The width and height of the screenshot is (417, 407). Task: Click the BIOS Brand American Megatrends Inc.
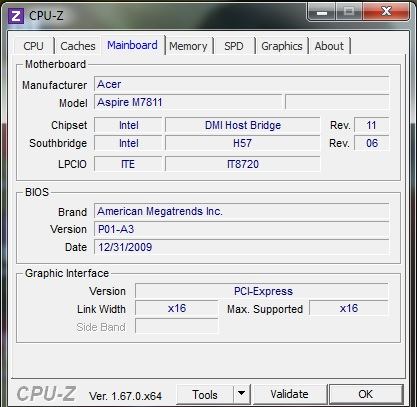pos(242,211)
